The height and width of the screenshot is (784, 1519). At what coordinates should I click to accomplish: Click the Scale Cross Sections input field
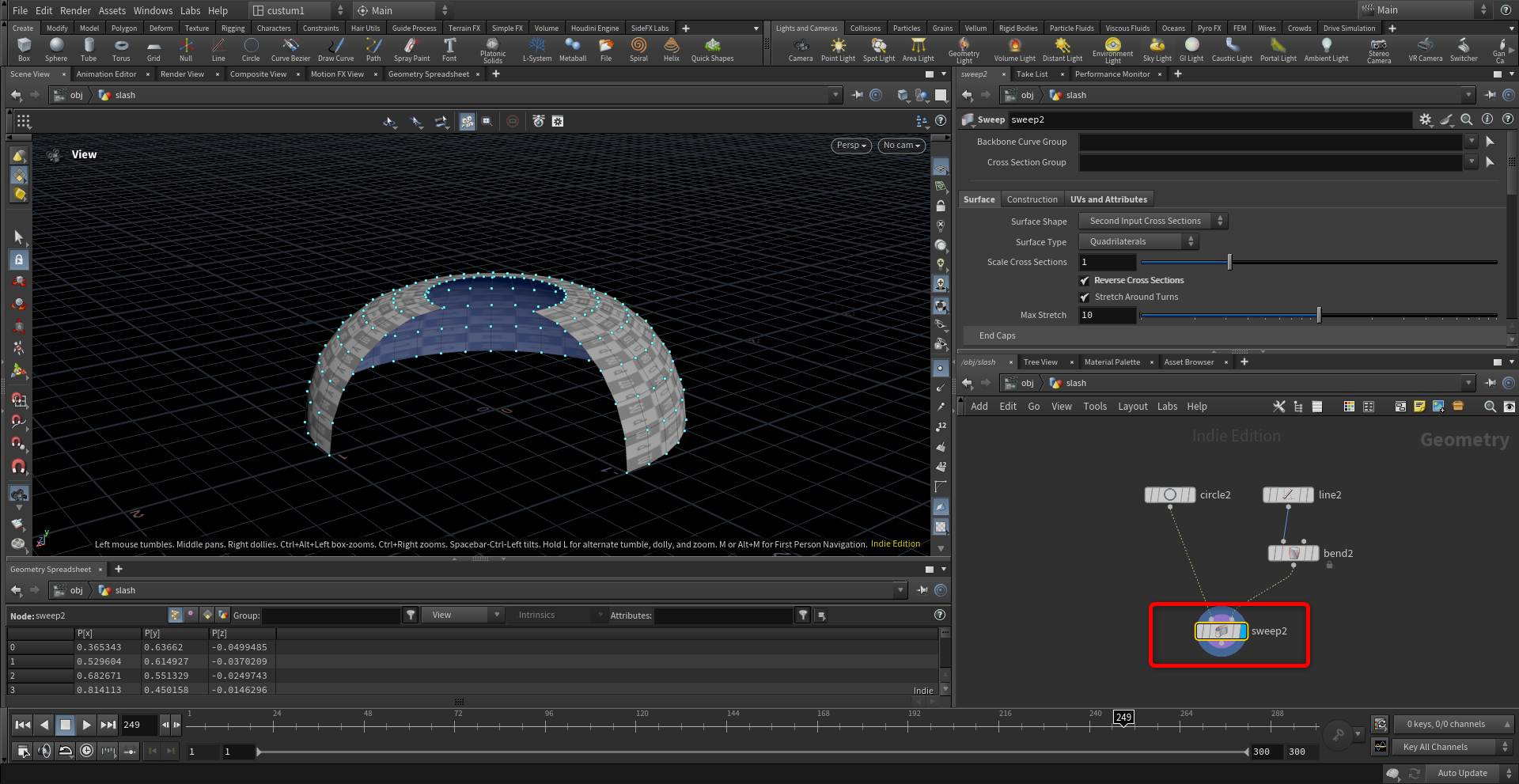[x=1107, y=263]
